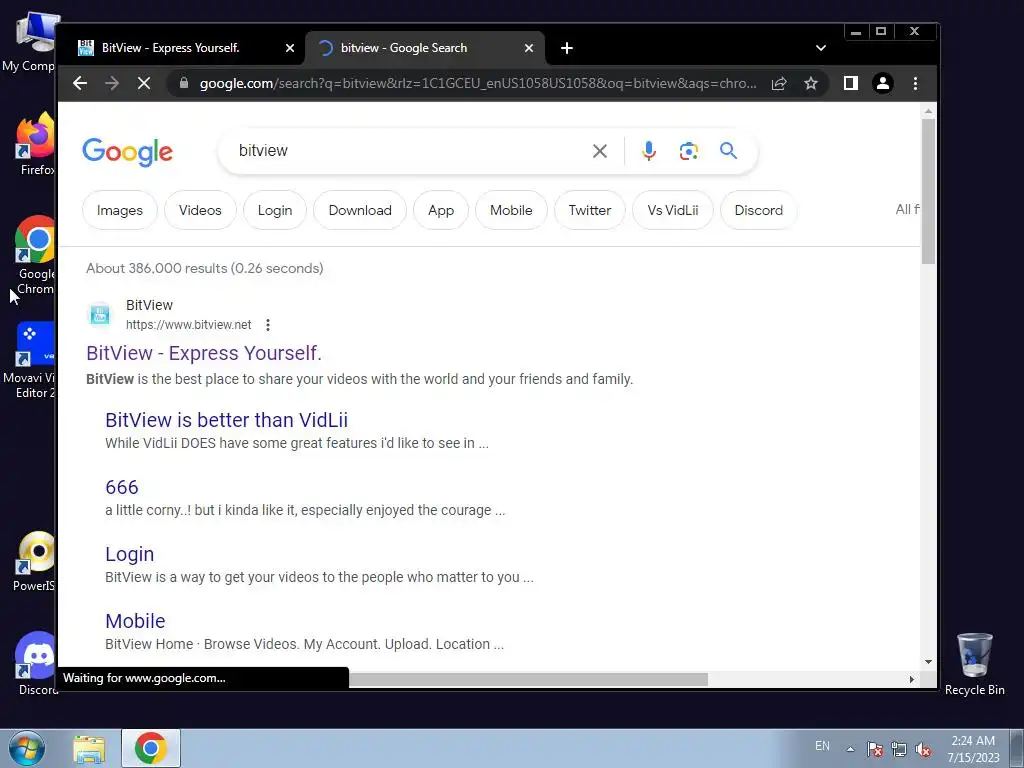This screenshot has width=1024, height=768.
Task: Select the Firefox desktop shortcut
Action: click(x=35, y=144)
